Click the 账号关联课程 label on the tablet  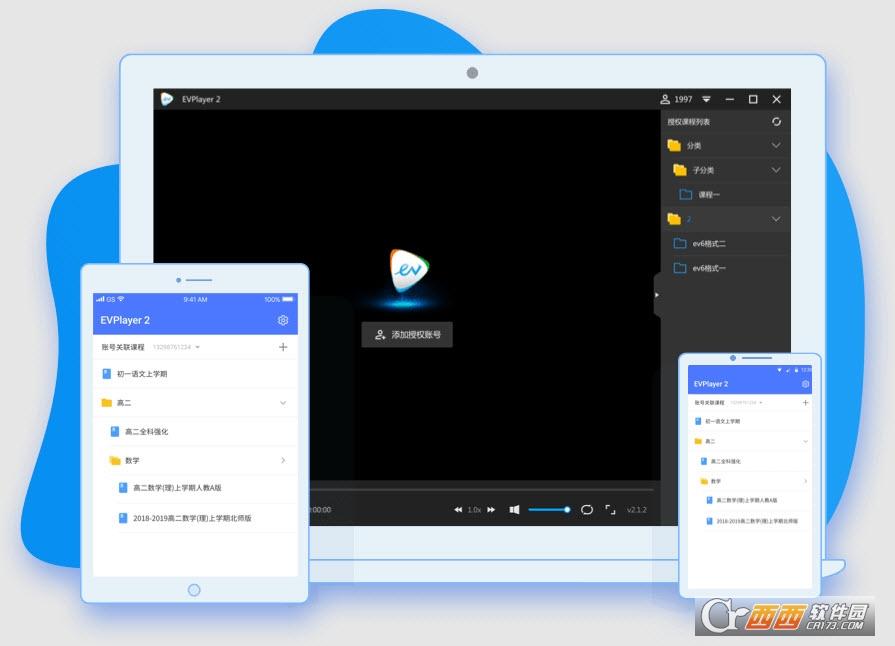123,347
